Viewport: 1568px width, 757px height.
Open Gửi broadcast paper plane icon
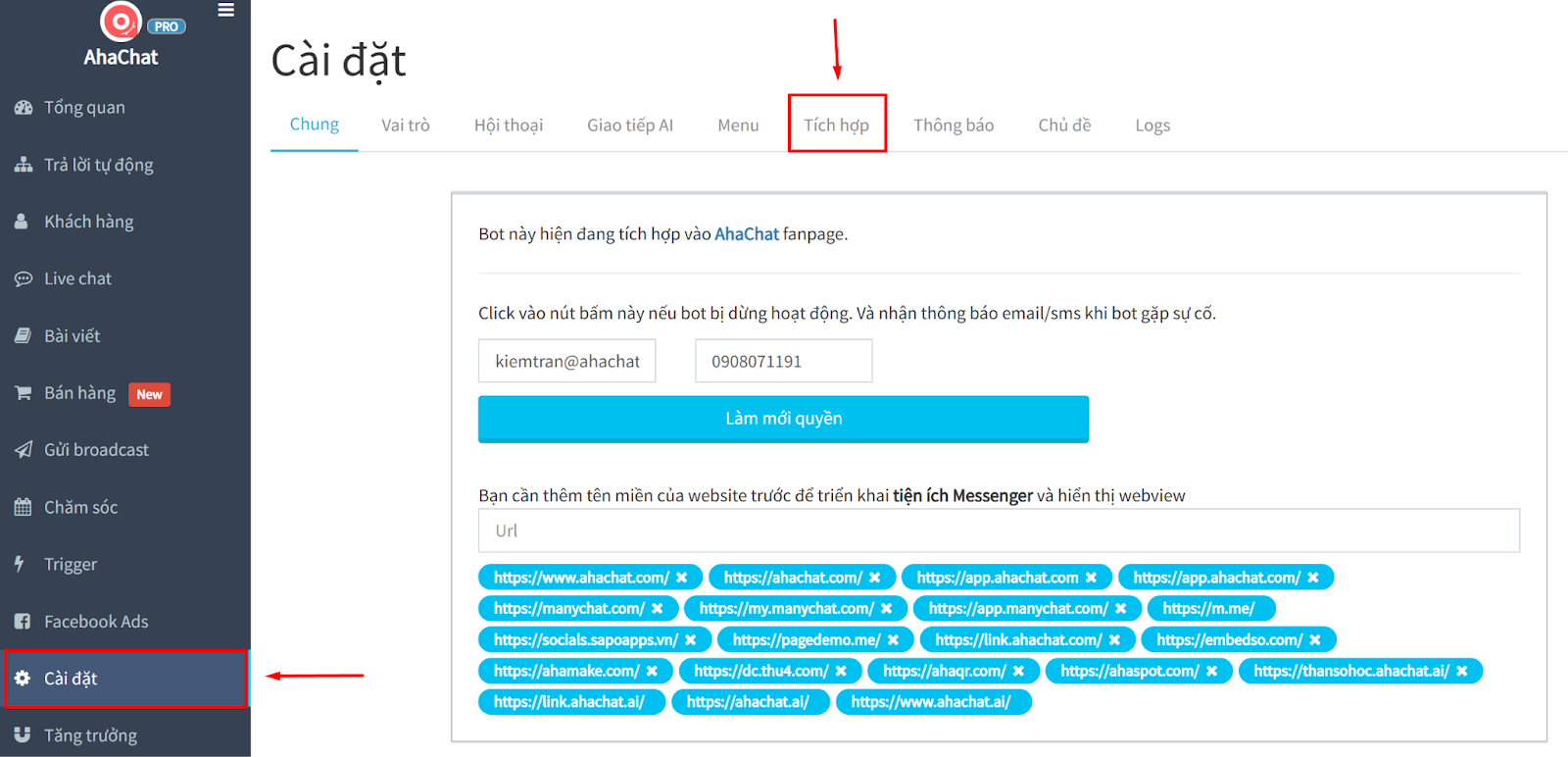[24, 450]
